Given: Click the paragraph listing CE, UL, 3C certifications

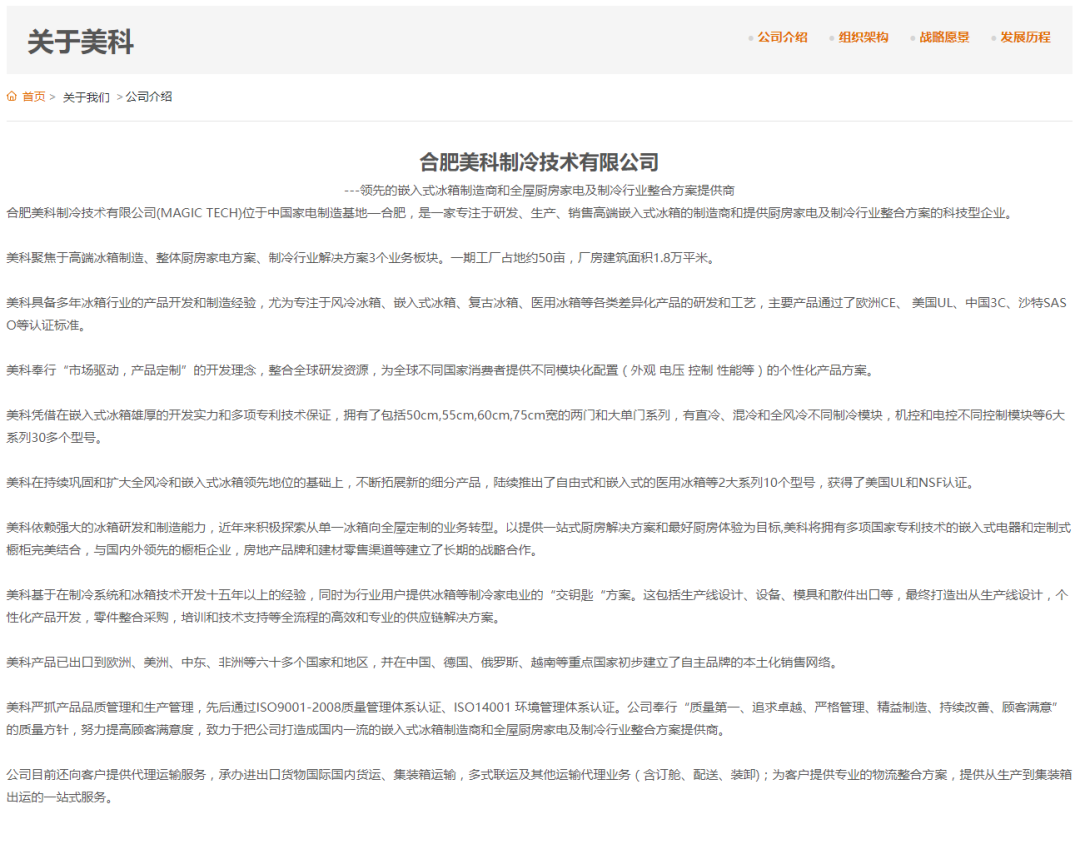Looking at the screenshot, I should [537, 313].
